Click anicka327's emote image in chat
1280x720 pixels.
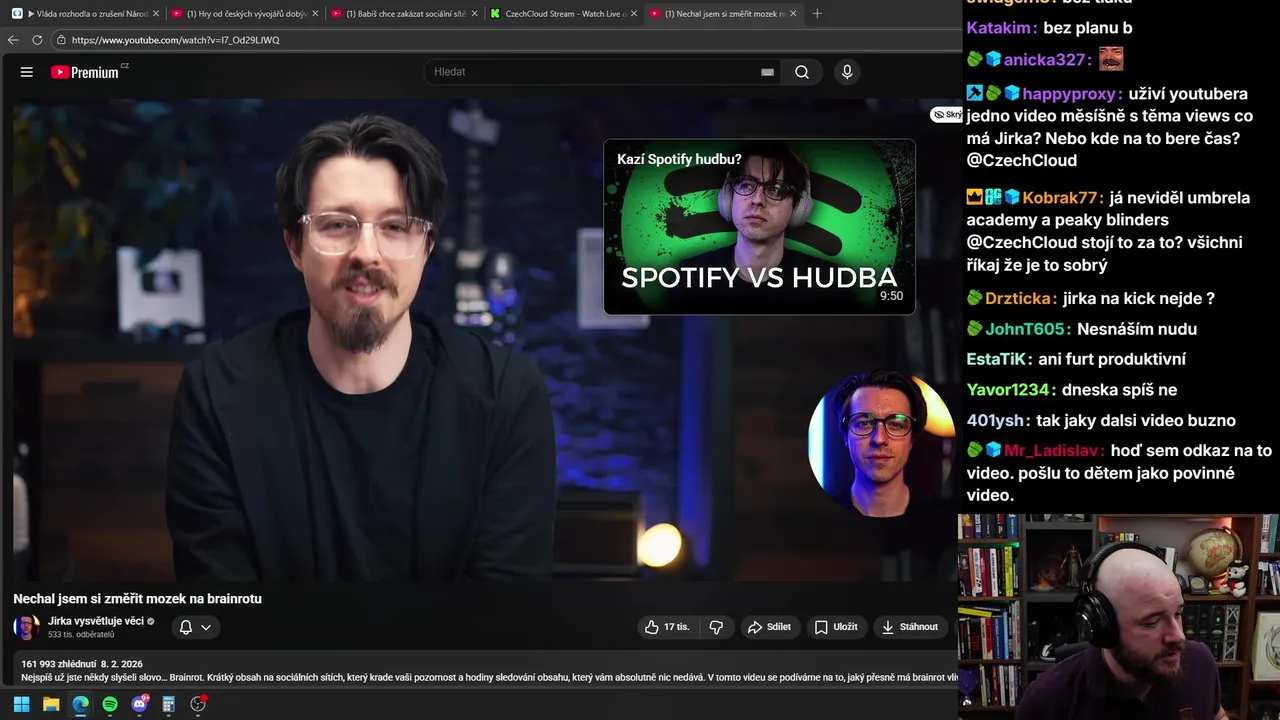[x=1111, y=59]
